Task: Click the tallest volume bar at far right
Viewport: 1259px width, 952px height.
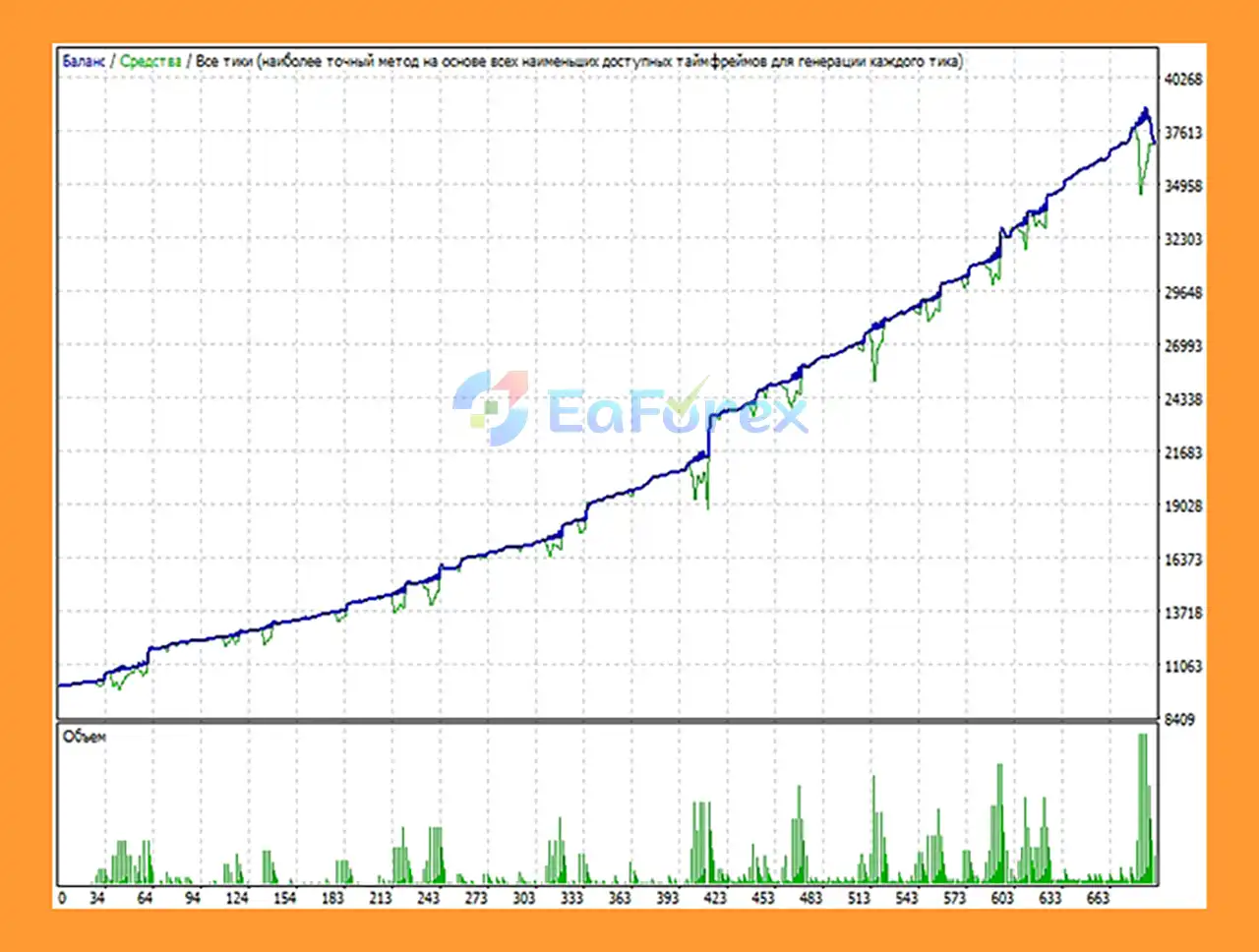Action: coord(1142,806)
